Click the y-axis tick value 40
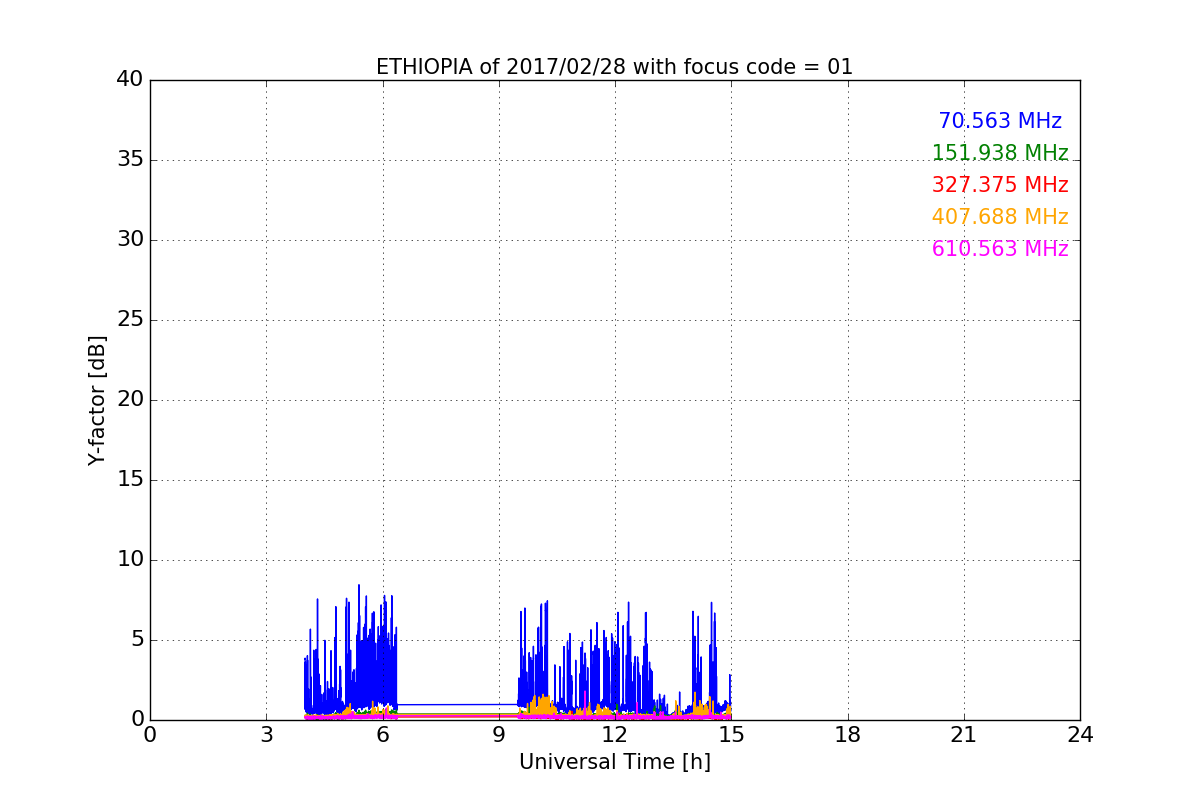Viewport: 1200px width, 800px height. [130, 80]
